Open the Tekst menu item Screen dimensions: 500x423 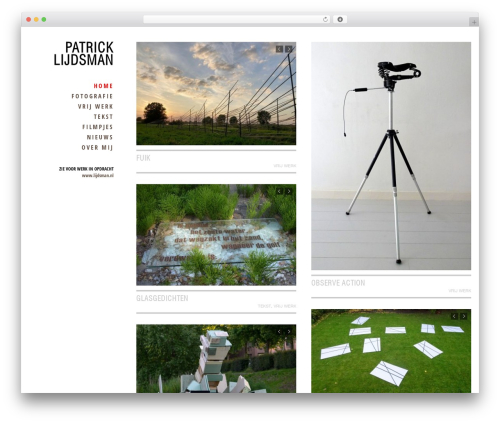103,117
